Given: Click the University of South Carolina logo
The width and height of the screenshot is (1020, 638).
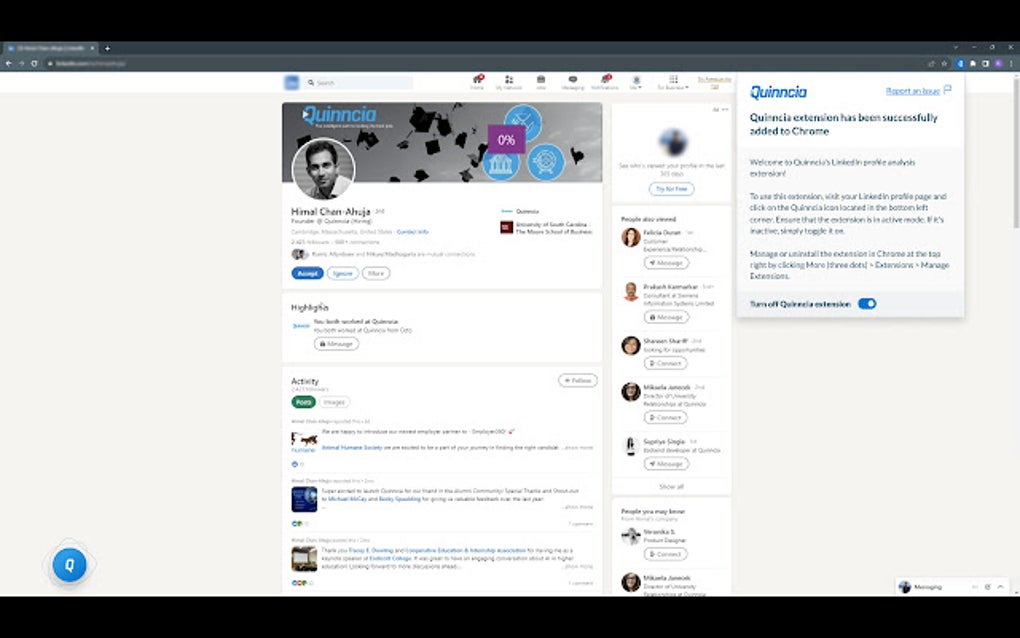Looking at the screenshot, I should 505,227.
